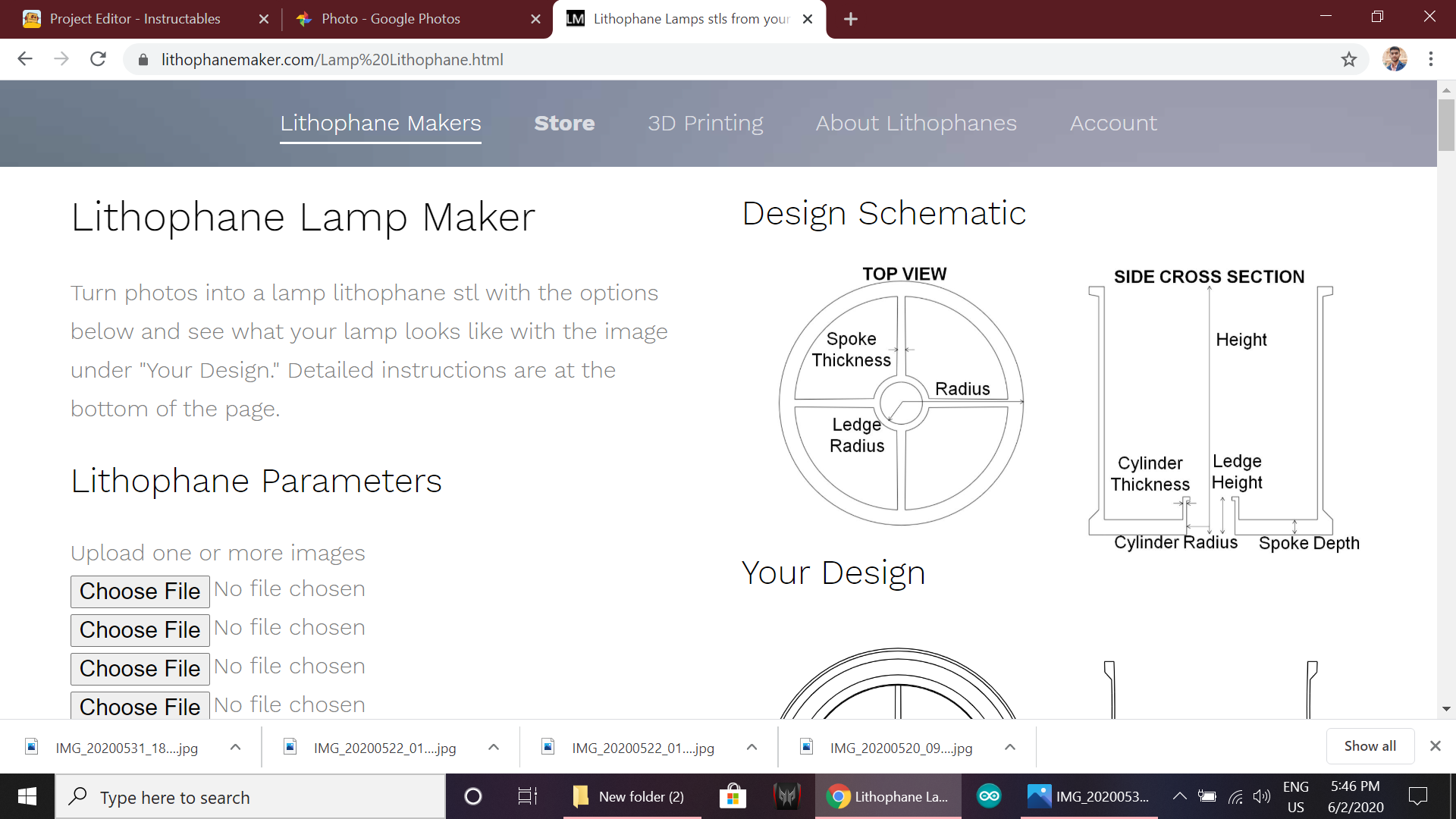Click the Chrome profile avatar icon
This screenshot has width=1456, height=819.
[1396, 59]
